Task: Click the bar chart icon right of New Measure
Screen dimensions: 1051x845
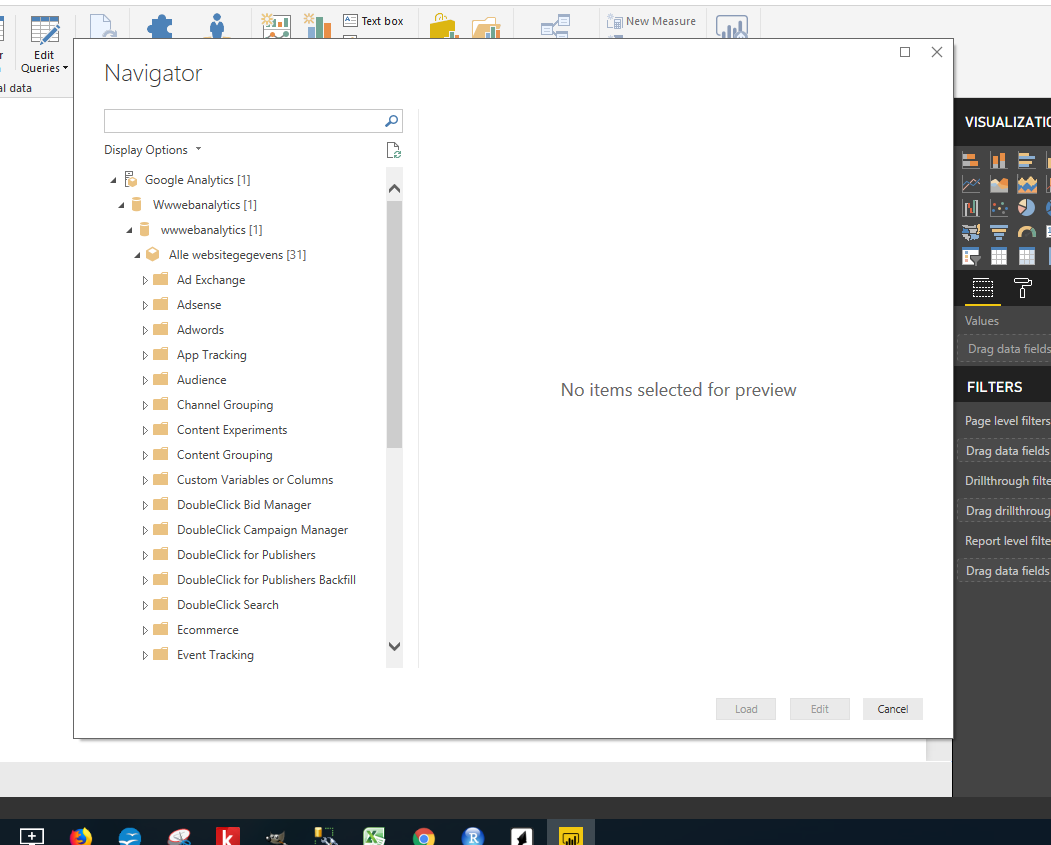Action: [x=732, y=27]
